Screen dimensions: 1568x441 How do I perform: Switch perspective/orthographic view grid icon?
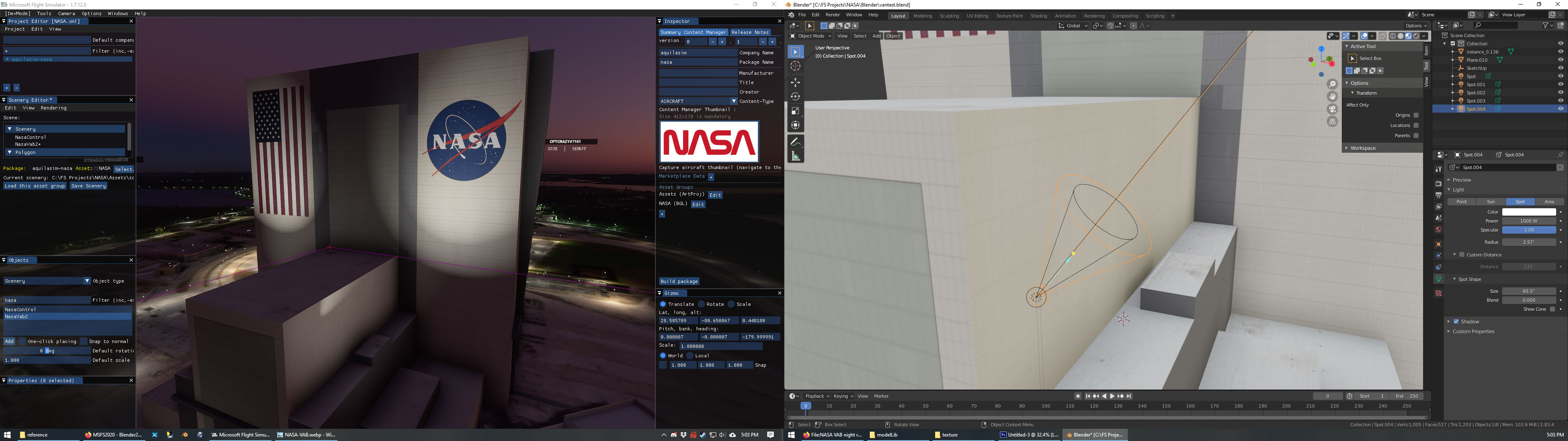[x=1332, y=122]
